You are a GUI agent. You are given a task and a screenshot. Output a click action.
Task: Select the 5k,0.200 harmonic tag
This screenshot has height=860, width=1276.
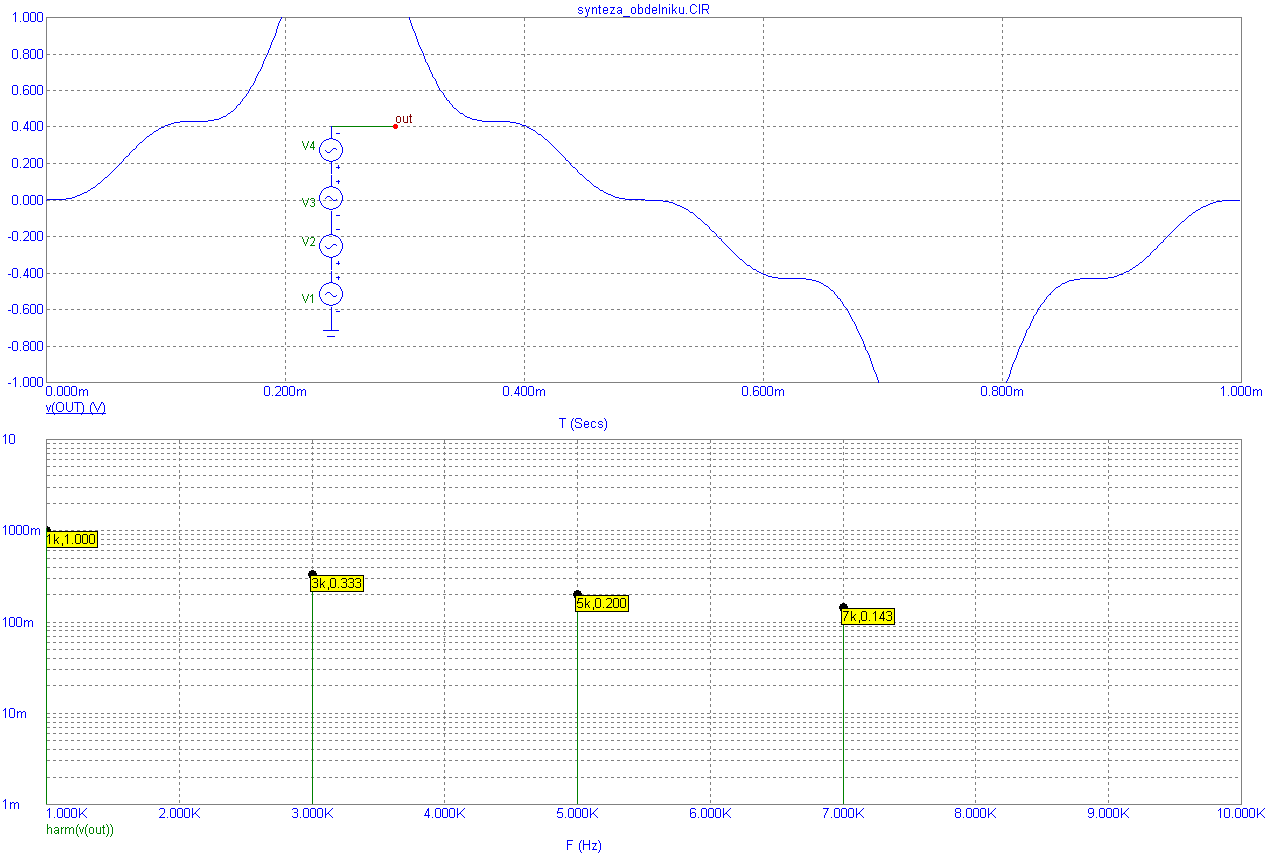[602, 603]
